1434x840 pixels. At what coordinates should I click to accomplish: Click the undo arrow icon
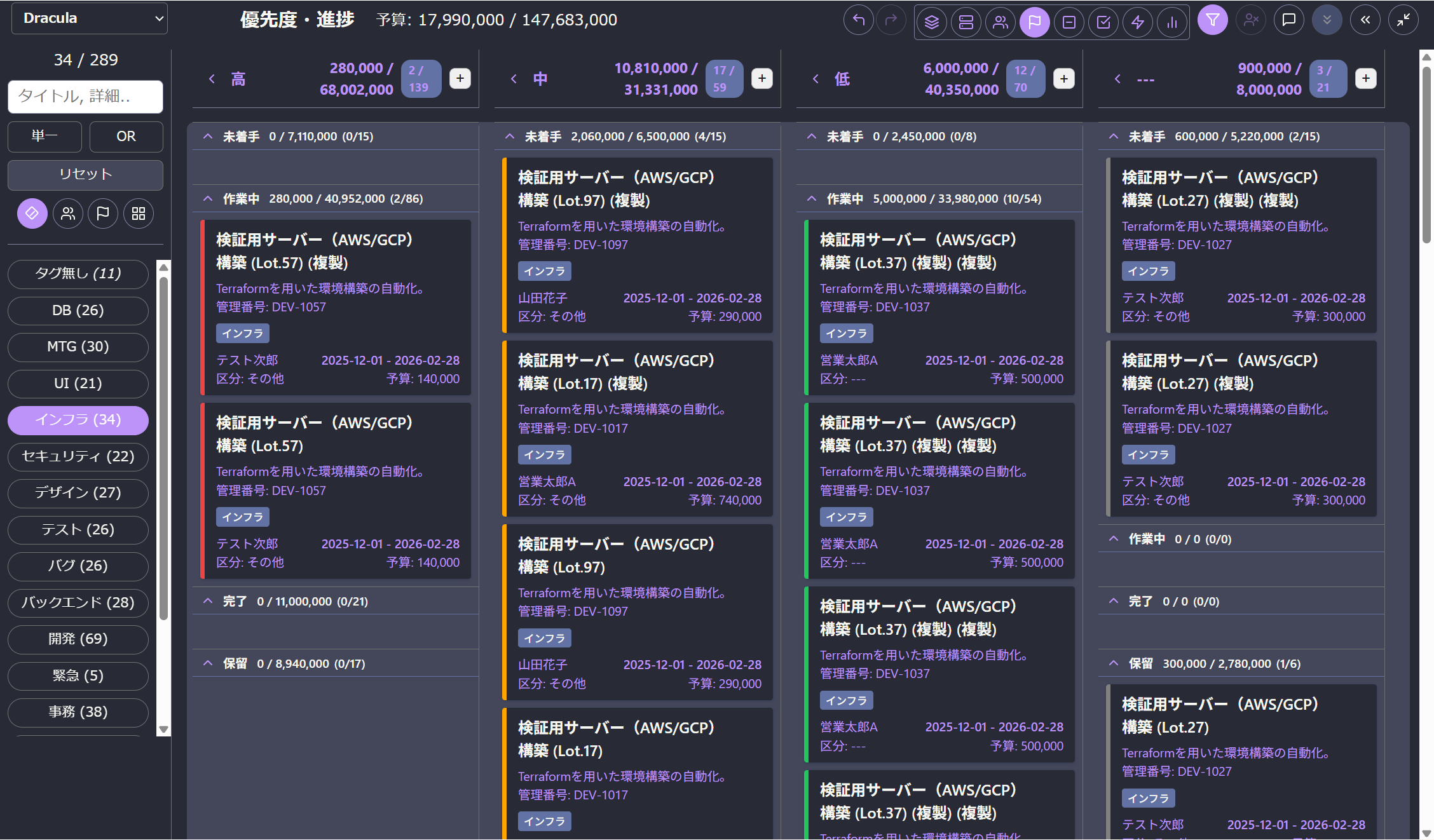click(858, 21)
